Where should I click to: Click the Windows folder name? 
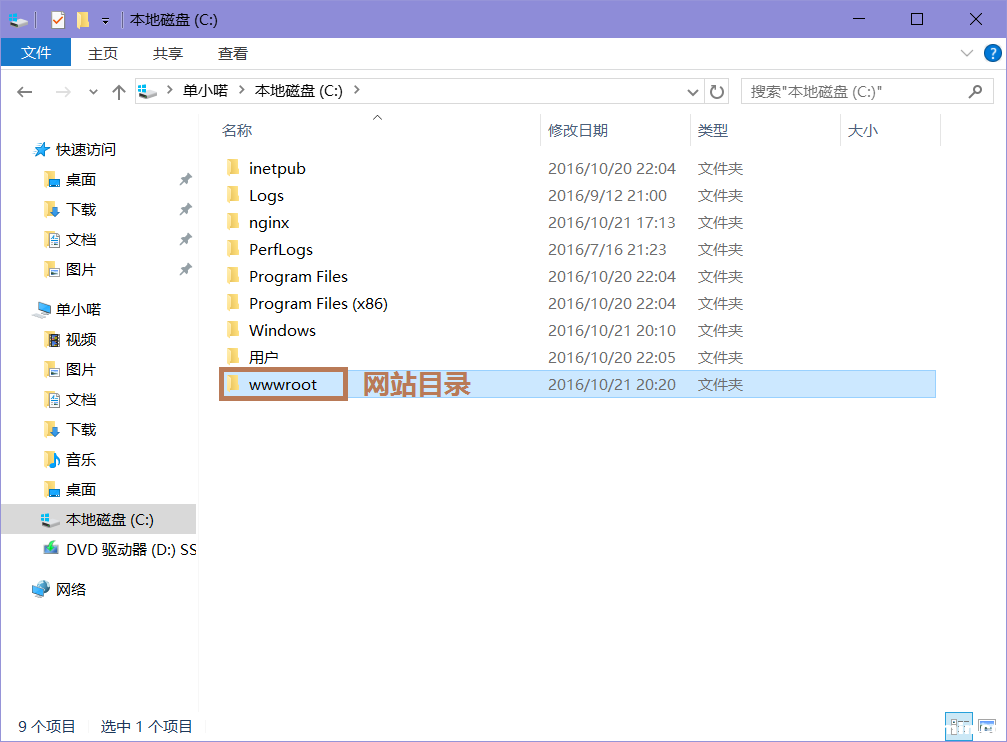pos(283,330)
